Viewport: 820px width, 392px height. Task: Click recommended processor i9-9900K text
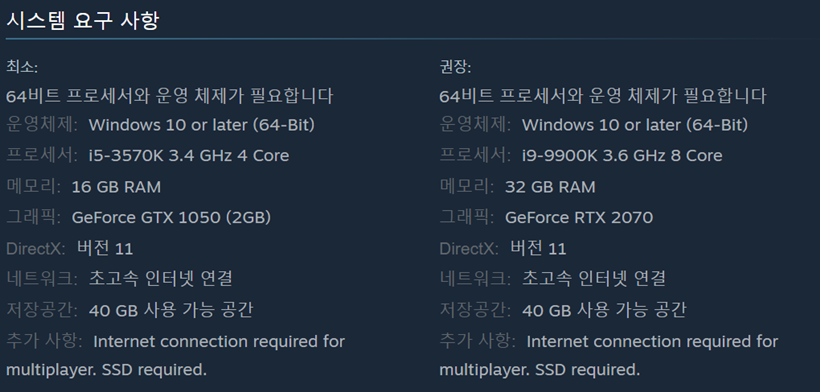[622, 156]
